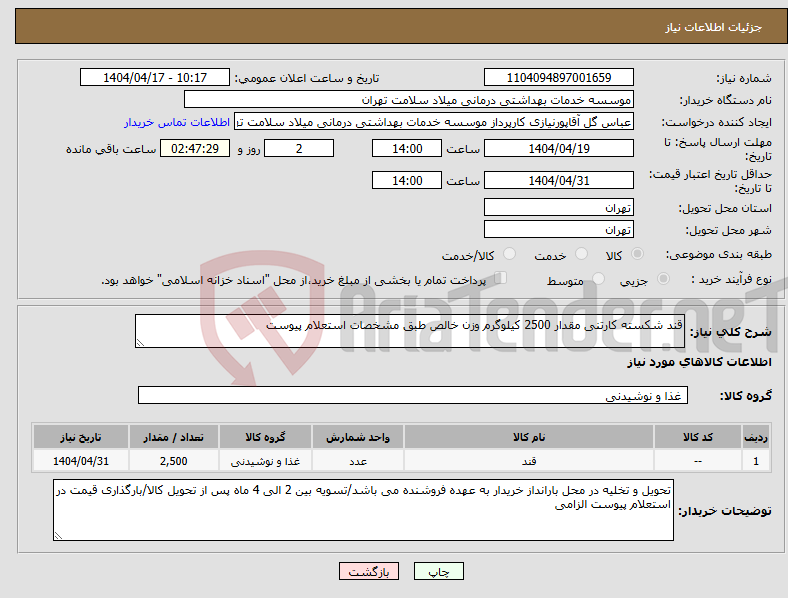Screen dimensions: 788x598
Task: Click the request creator name field
Action: [x=434, y=122]
